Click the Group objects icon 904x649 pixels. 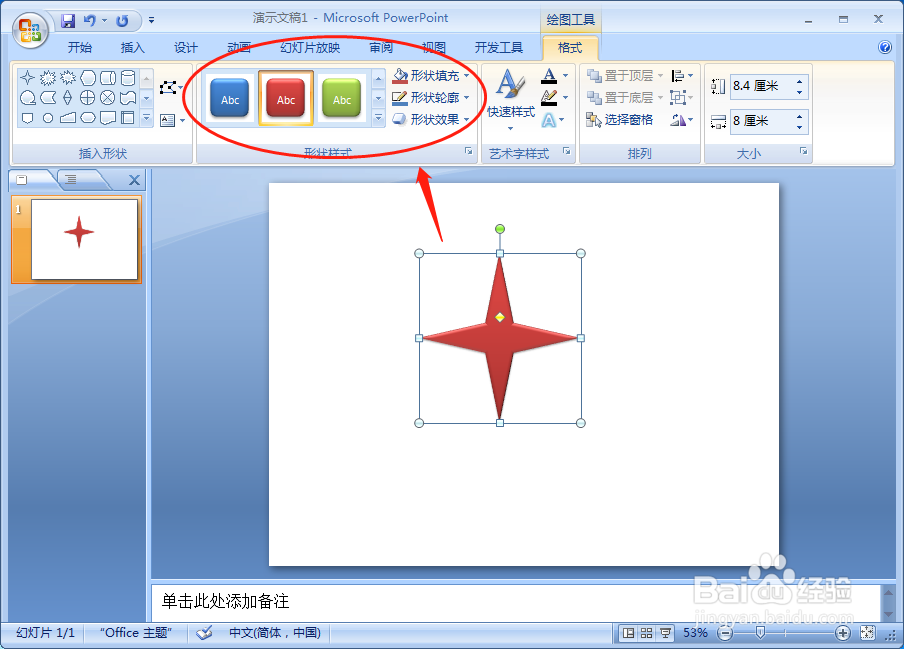click(678, 97)
